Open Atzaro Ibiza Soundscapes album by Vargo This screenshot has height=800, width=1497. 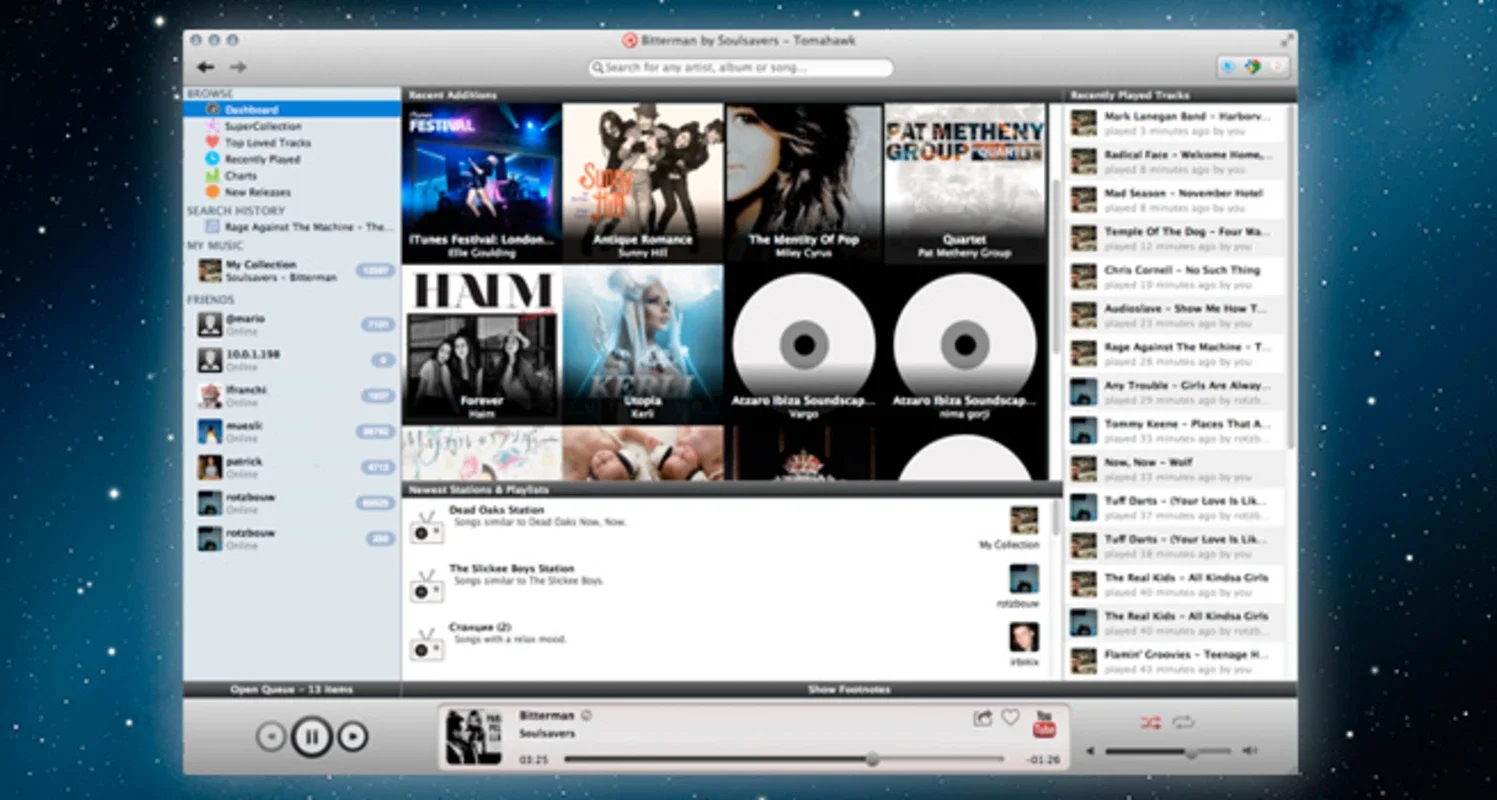coord(804,344)
